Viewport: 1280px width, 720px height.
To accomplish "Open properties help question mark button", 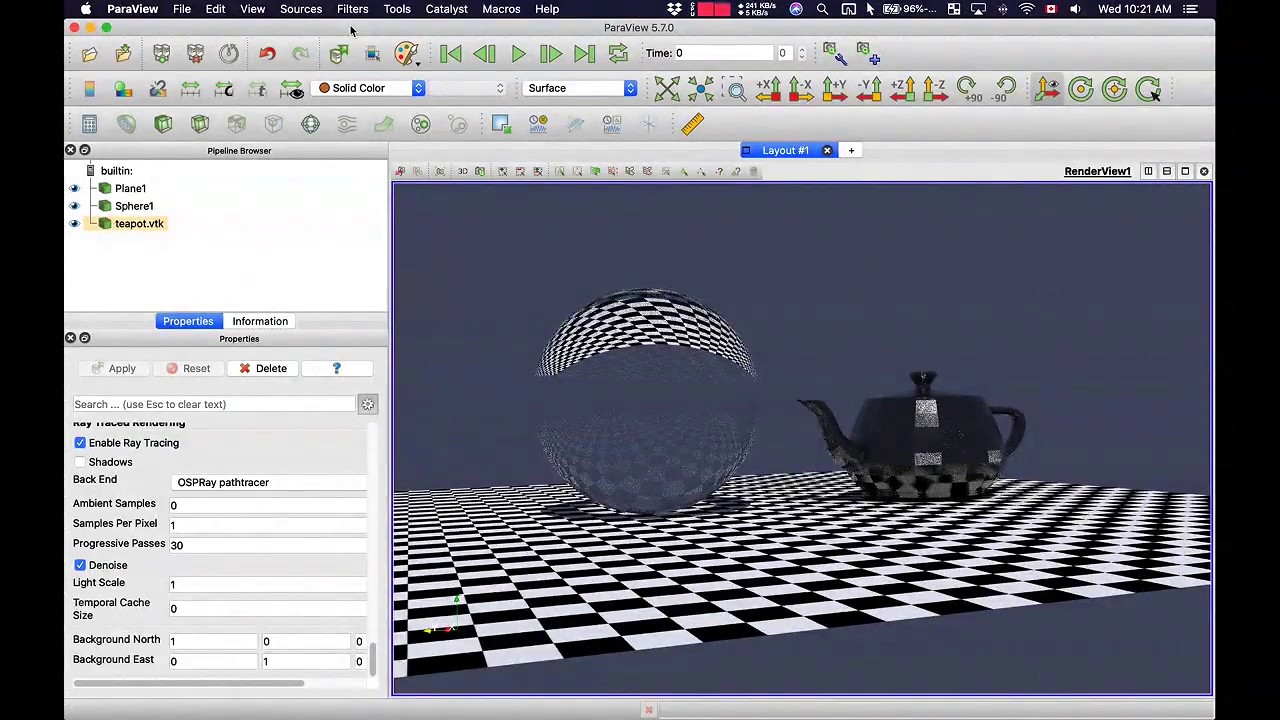I will (x=337, y=368).
